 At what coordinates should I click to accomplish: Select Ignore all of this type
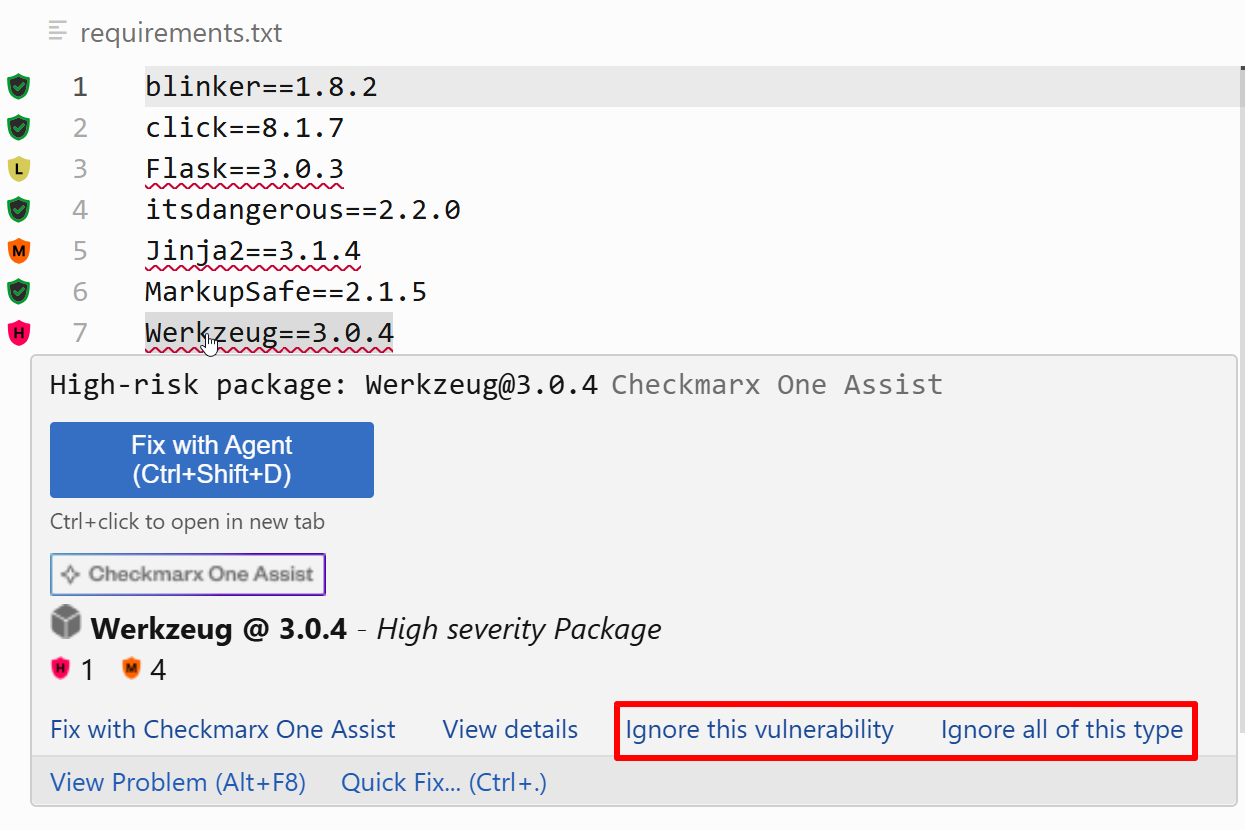tap(1062, 730)
